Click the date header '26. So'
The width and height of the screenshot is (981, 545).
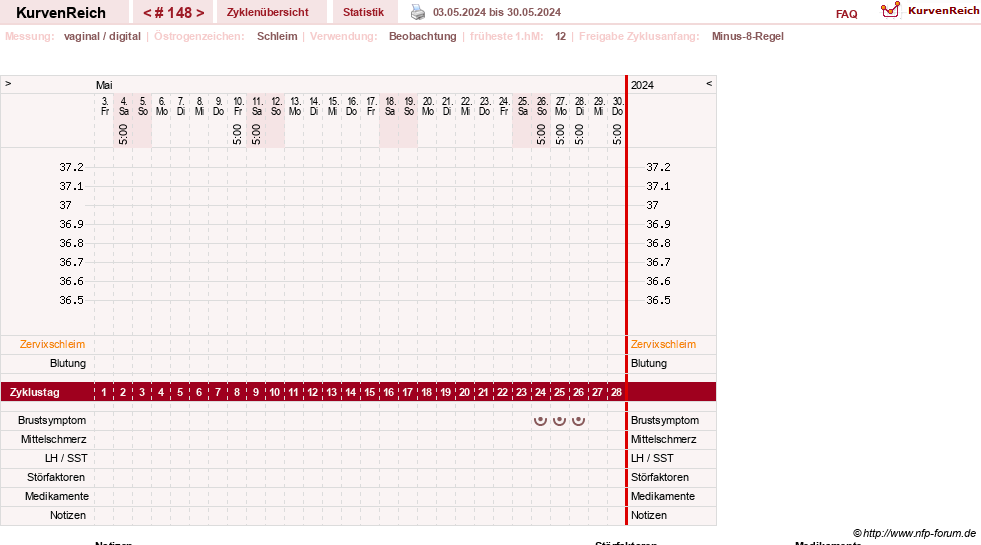click(x=542, y=106)
